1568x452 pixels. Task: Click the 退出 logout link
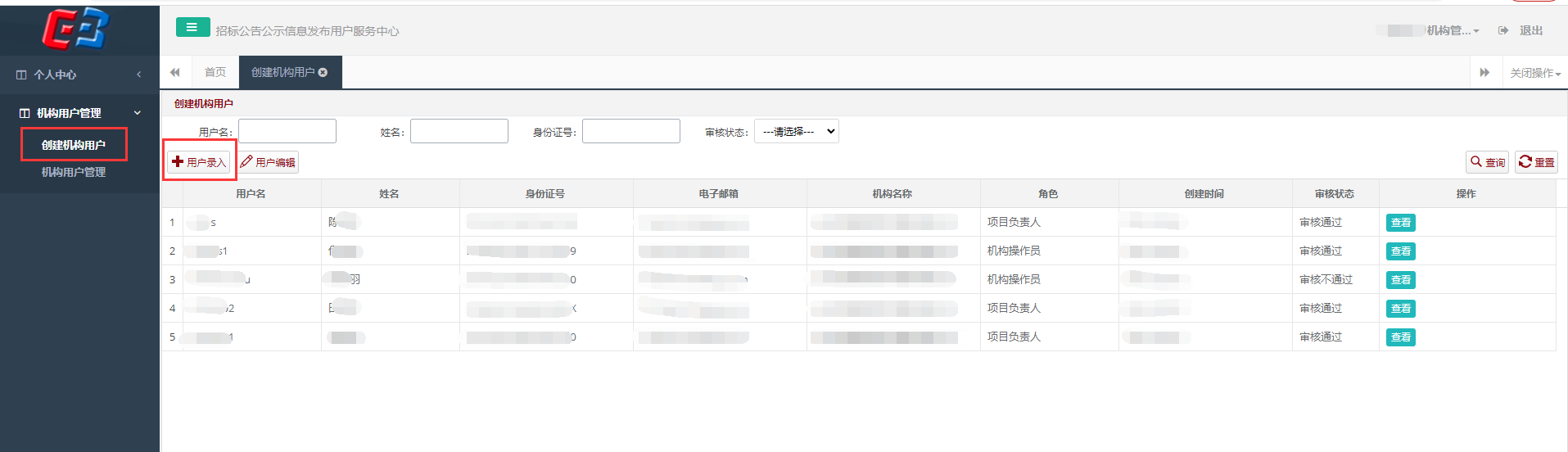click(1531, 30)
